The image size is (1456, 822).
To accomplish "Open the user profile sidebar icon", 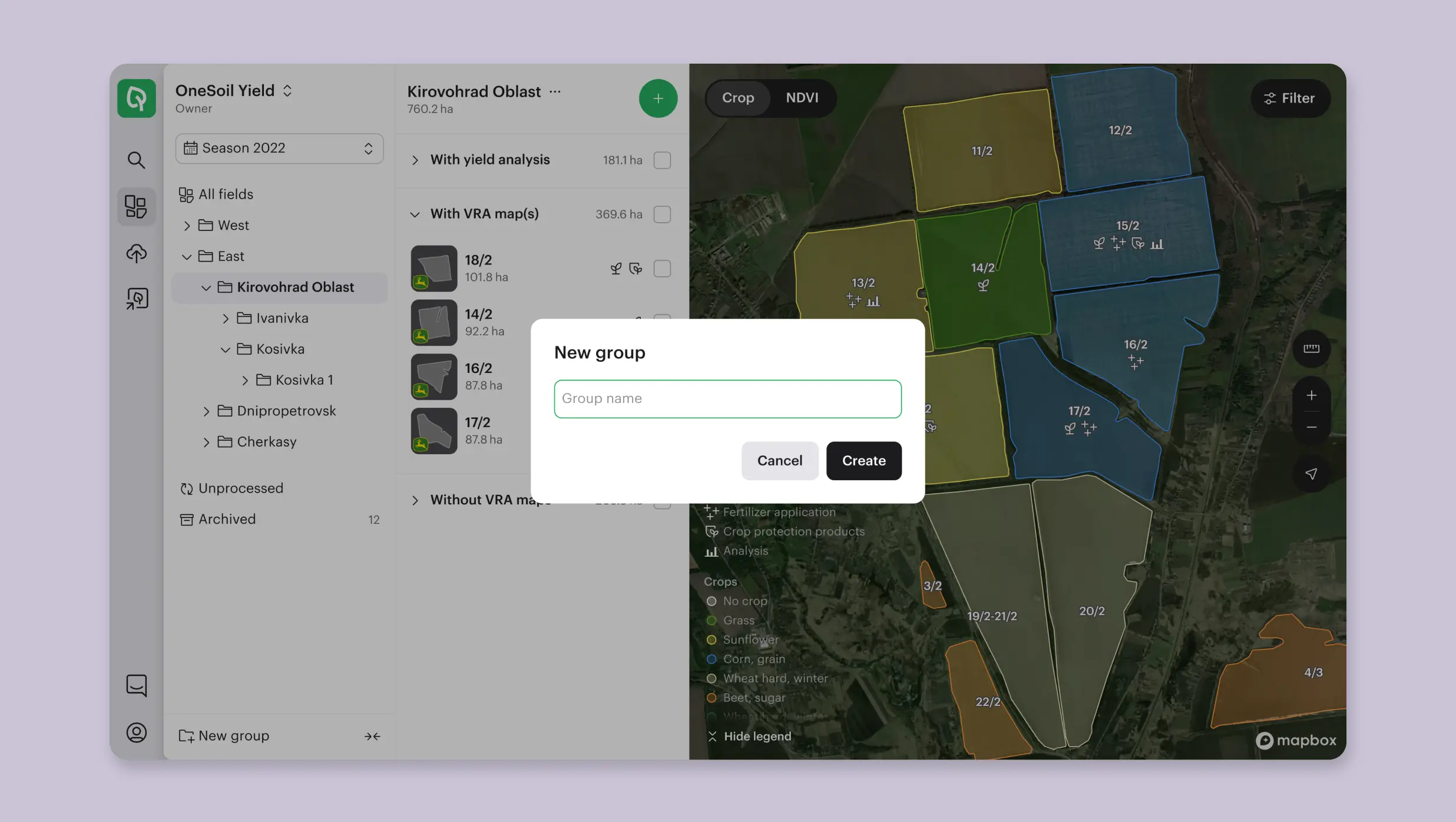I will point(136,732).
